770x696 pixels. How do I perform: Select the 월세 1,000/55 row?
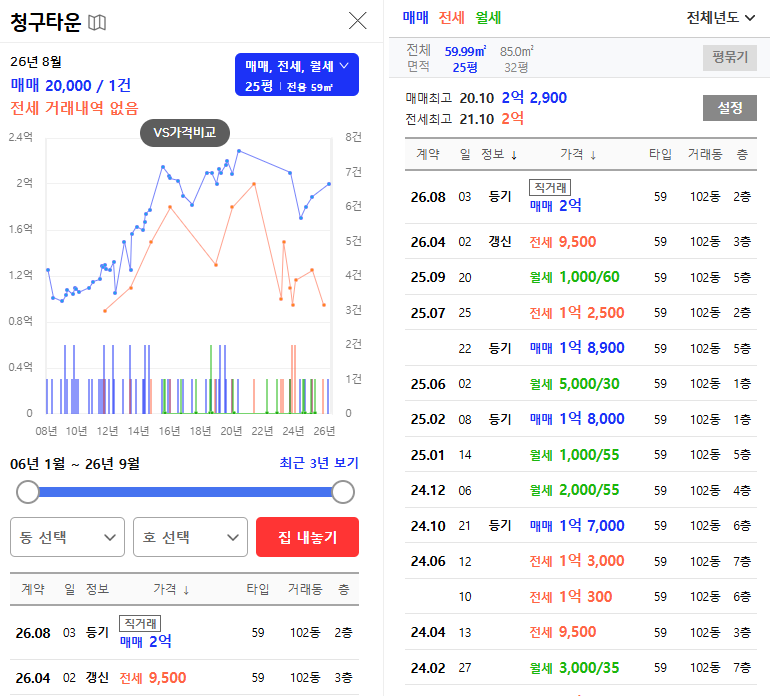point(580,454)
